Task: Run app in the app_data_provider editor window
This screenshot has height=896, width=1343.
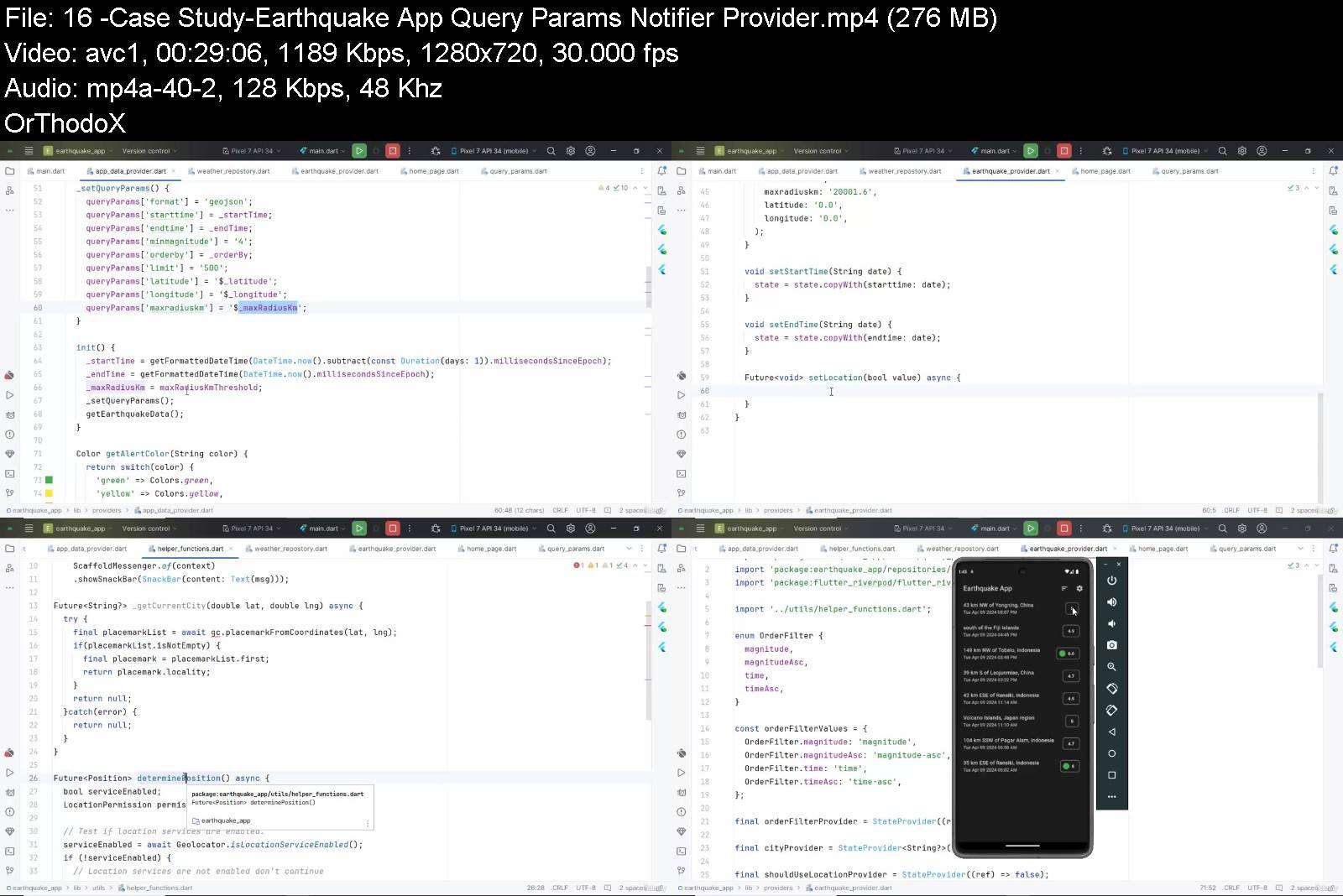Action: (x=359, y=151)
